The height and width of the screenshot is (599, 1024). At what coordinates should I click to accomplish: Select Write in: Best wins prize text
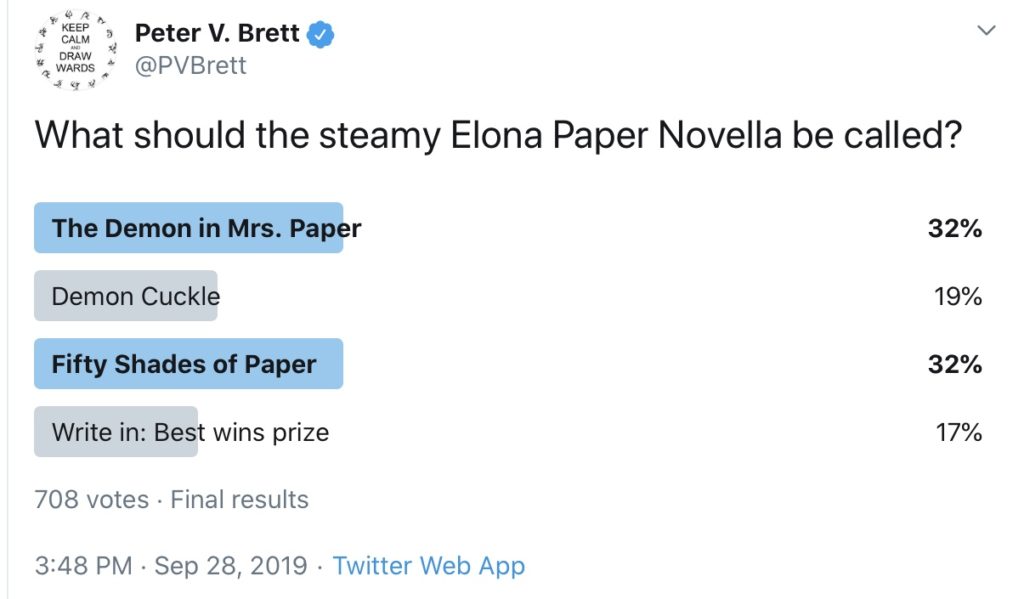point(190,432)
